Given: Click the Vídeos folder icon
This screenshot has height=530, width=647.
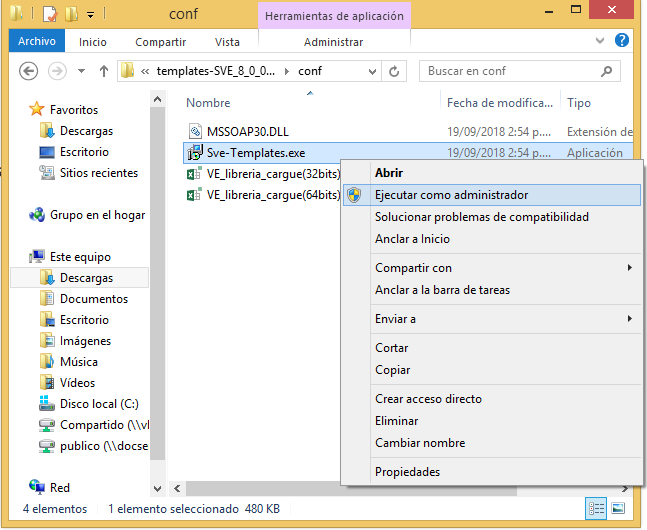Looking at the screenshot, I should tap(47, 382).
